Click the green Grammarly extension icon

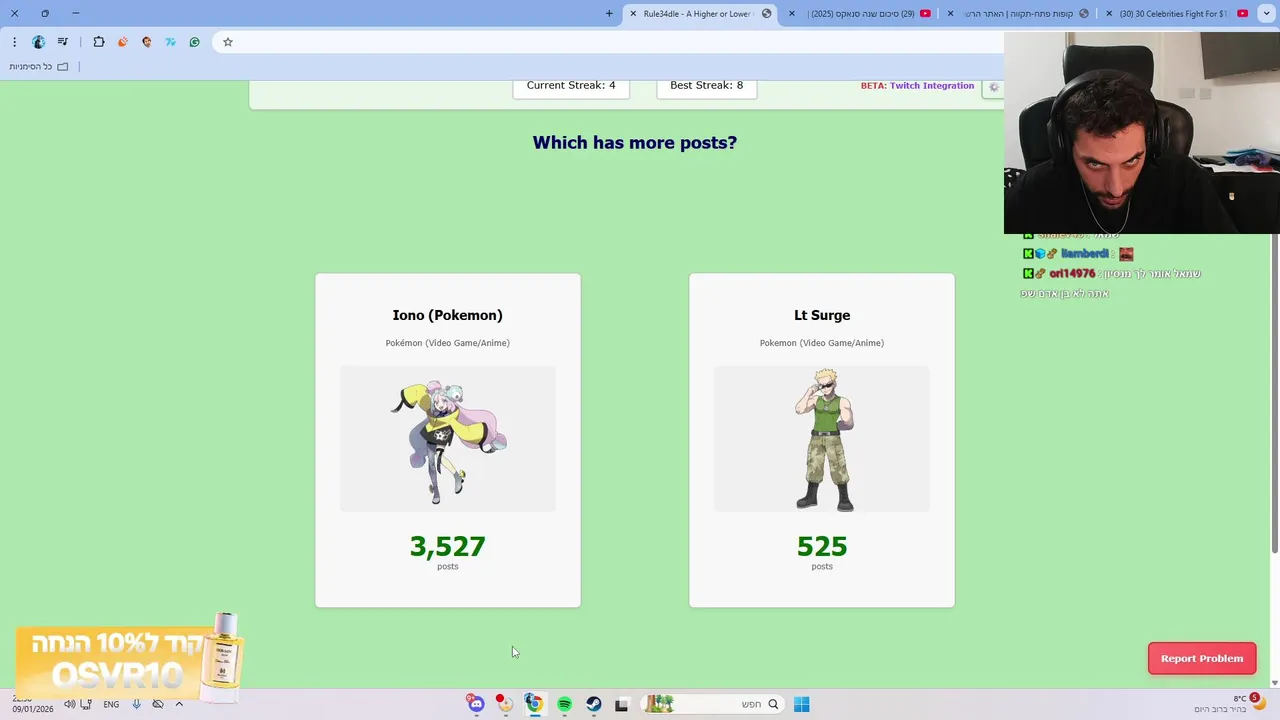(x=194, y=42)
